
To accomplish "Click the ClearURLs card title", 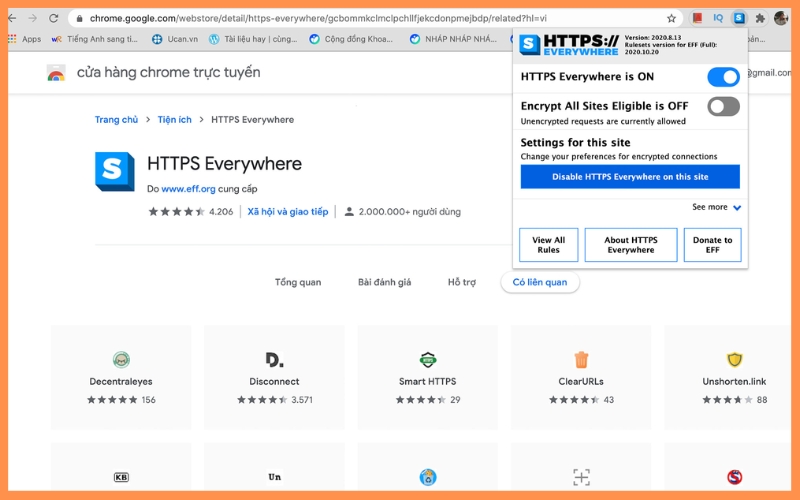I will (581, 382).
